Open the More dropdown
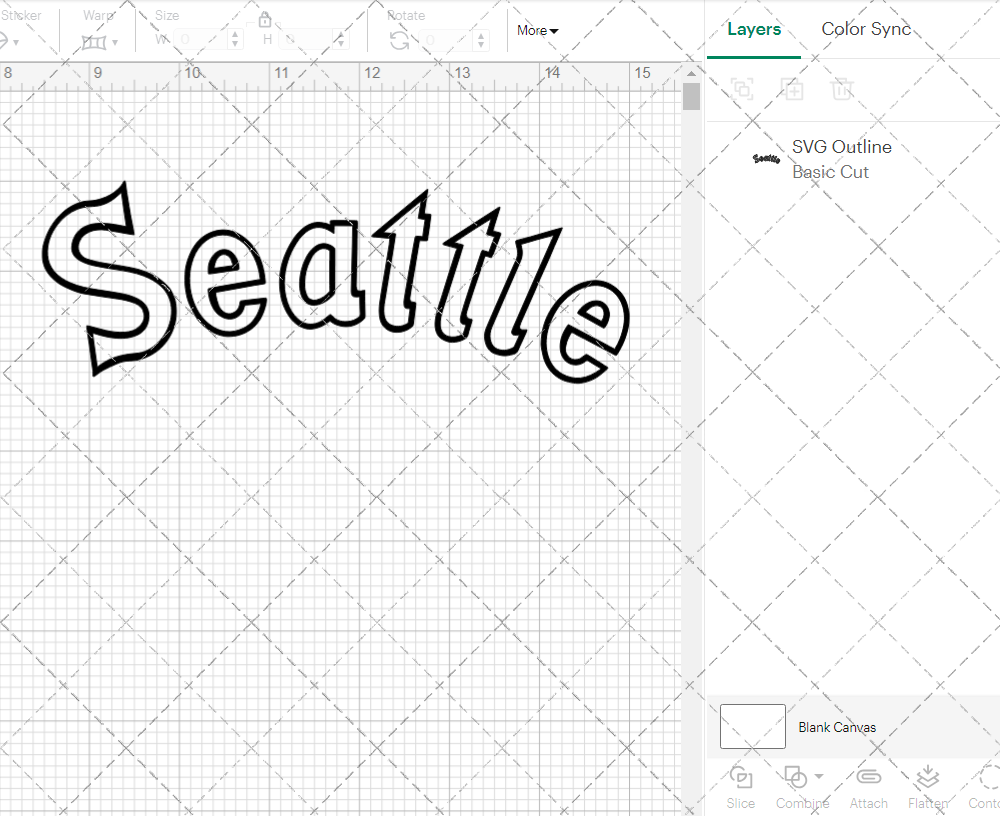The height and width of the screenshot is (816, 1000). tap(537, 31)
